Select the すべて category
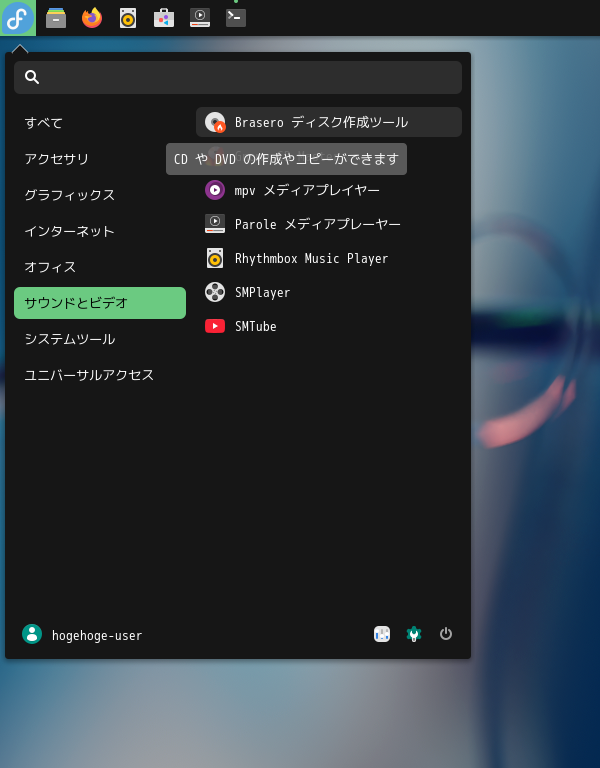Image resolution: width=600 pixels, height=768 pixels. pos(100,123)
